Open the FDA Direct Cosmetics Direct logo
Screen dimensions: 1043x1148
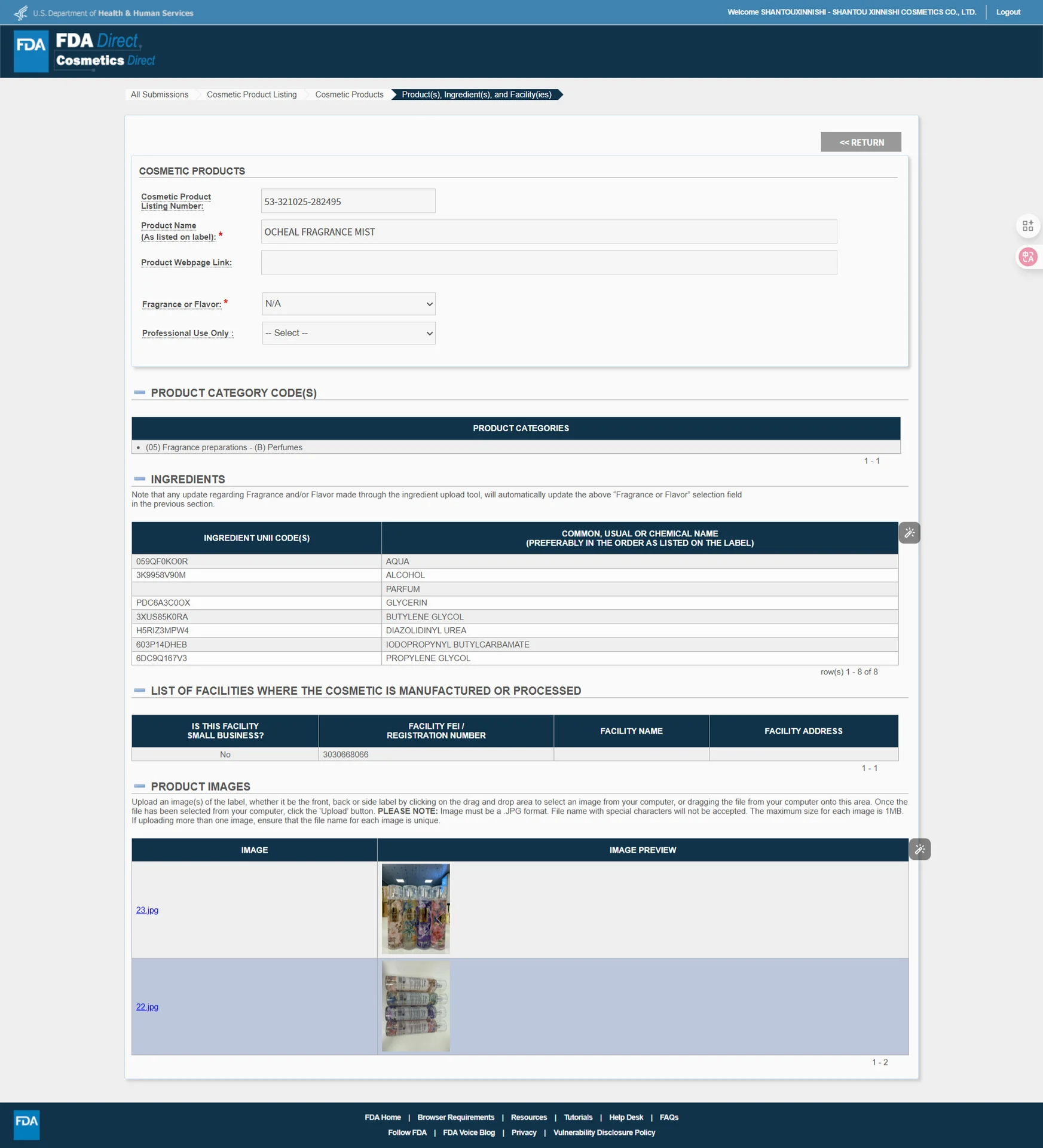(105, 51)
